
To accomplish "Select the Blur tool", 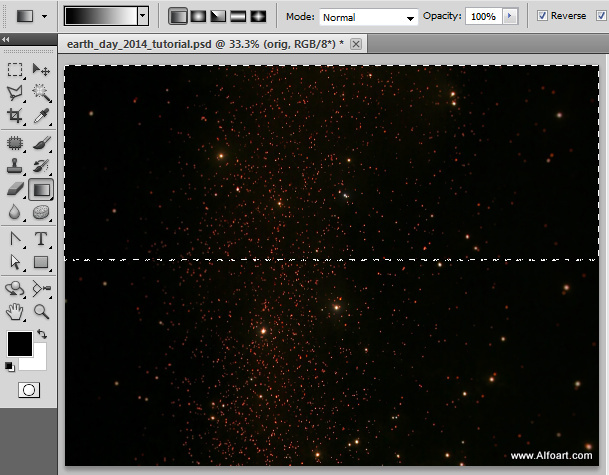I will point(15,212).
